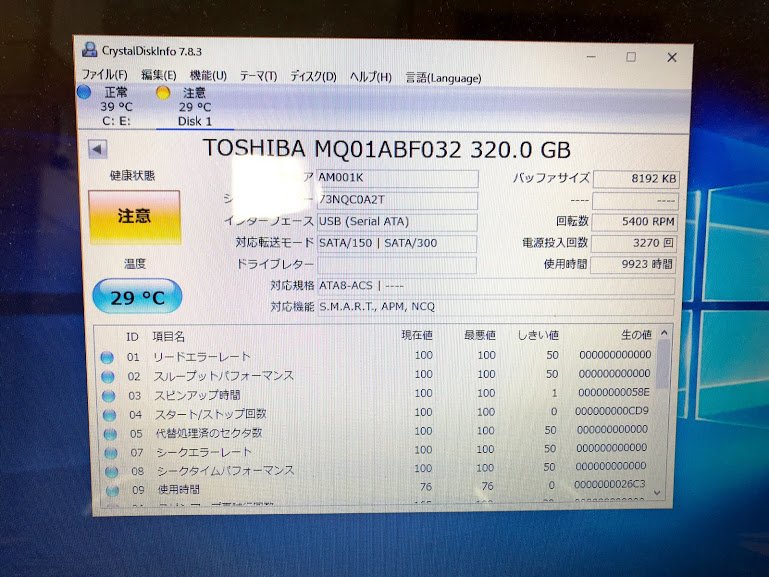Click the 29 °C temperature button
Image resolution: width=769 pixels, height=577 pixels.
[137, 297]
